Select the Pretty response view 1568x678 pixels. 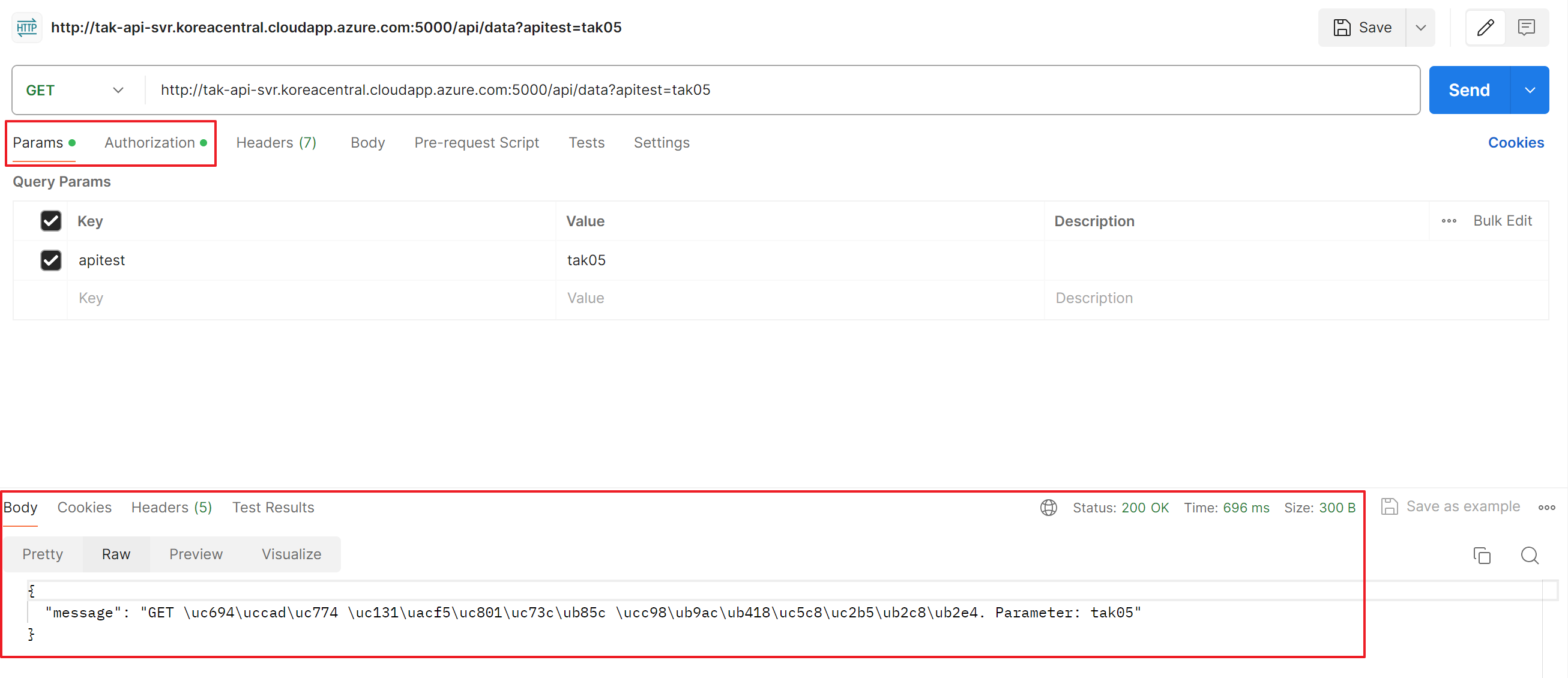(x=43, y=554)
